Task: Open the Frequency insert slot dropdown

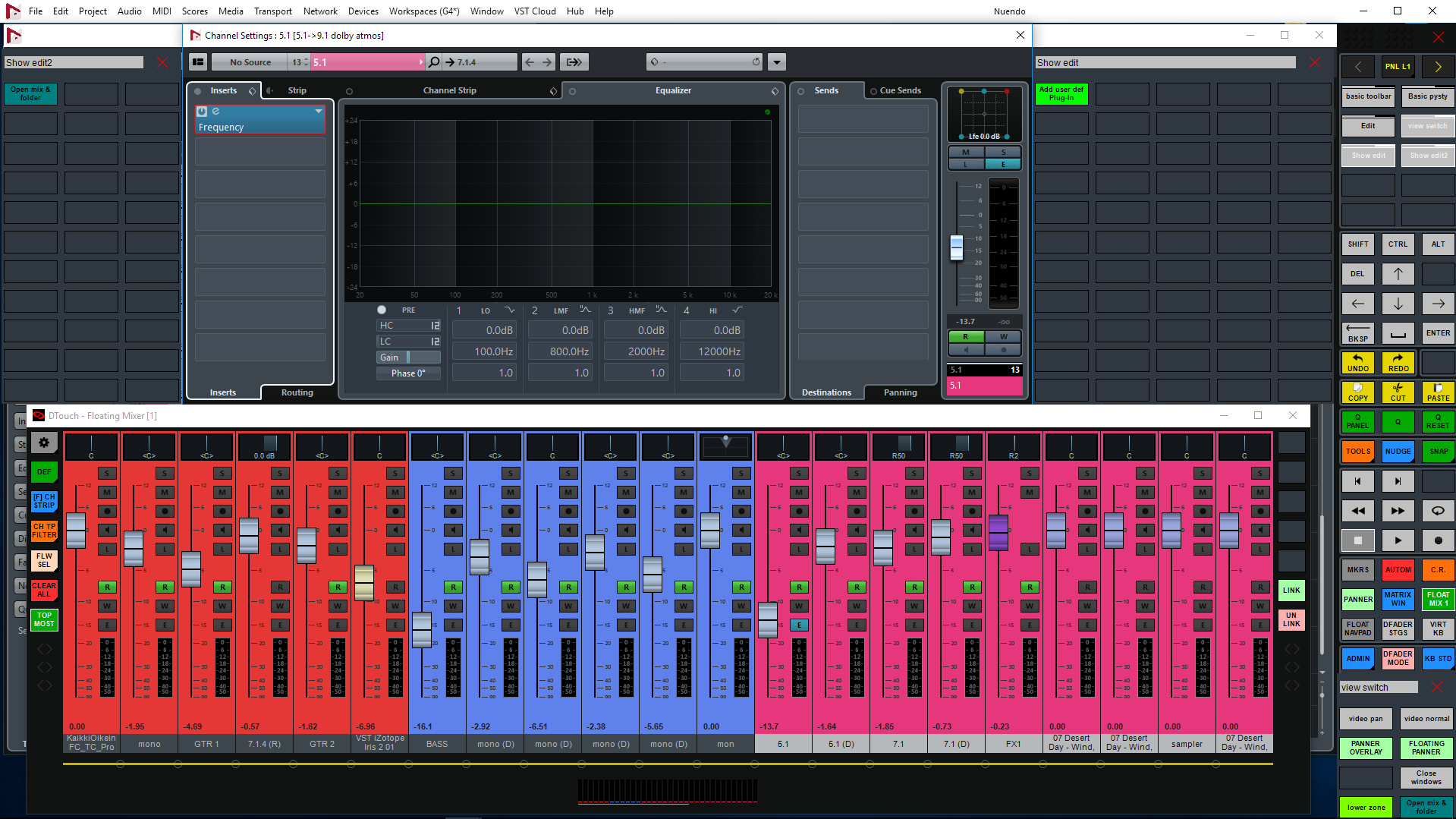Action: pos(319,112)
